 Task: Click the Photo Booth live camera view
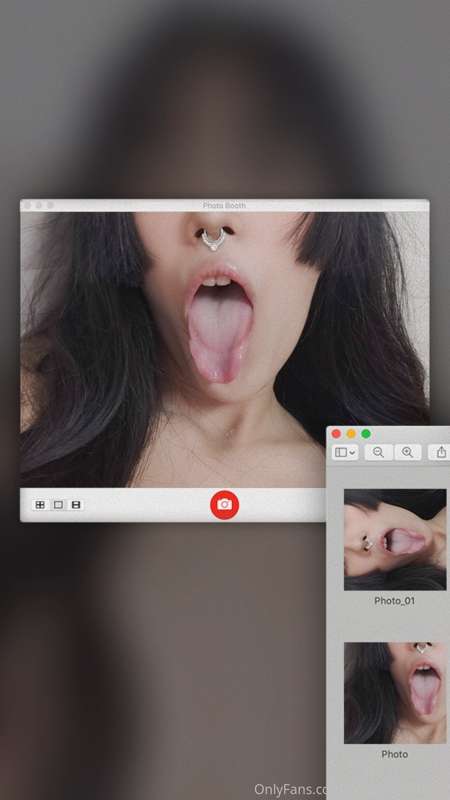(224, 349)
